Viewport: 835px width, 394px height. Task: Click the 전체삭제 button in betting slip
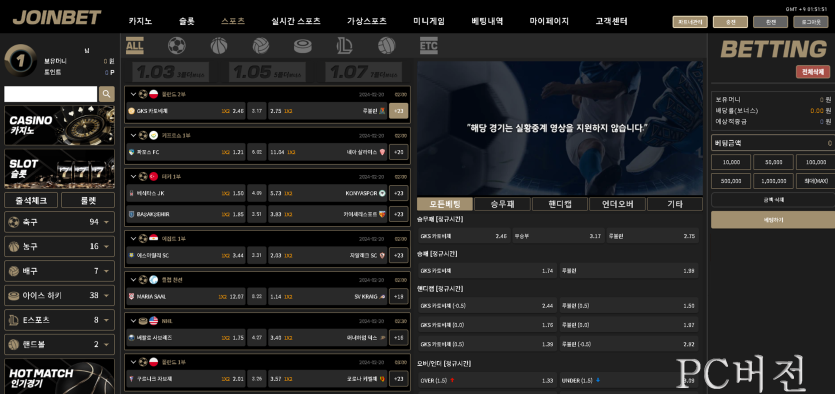tap(813, 72)
